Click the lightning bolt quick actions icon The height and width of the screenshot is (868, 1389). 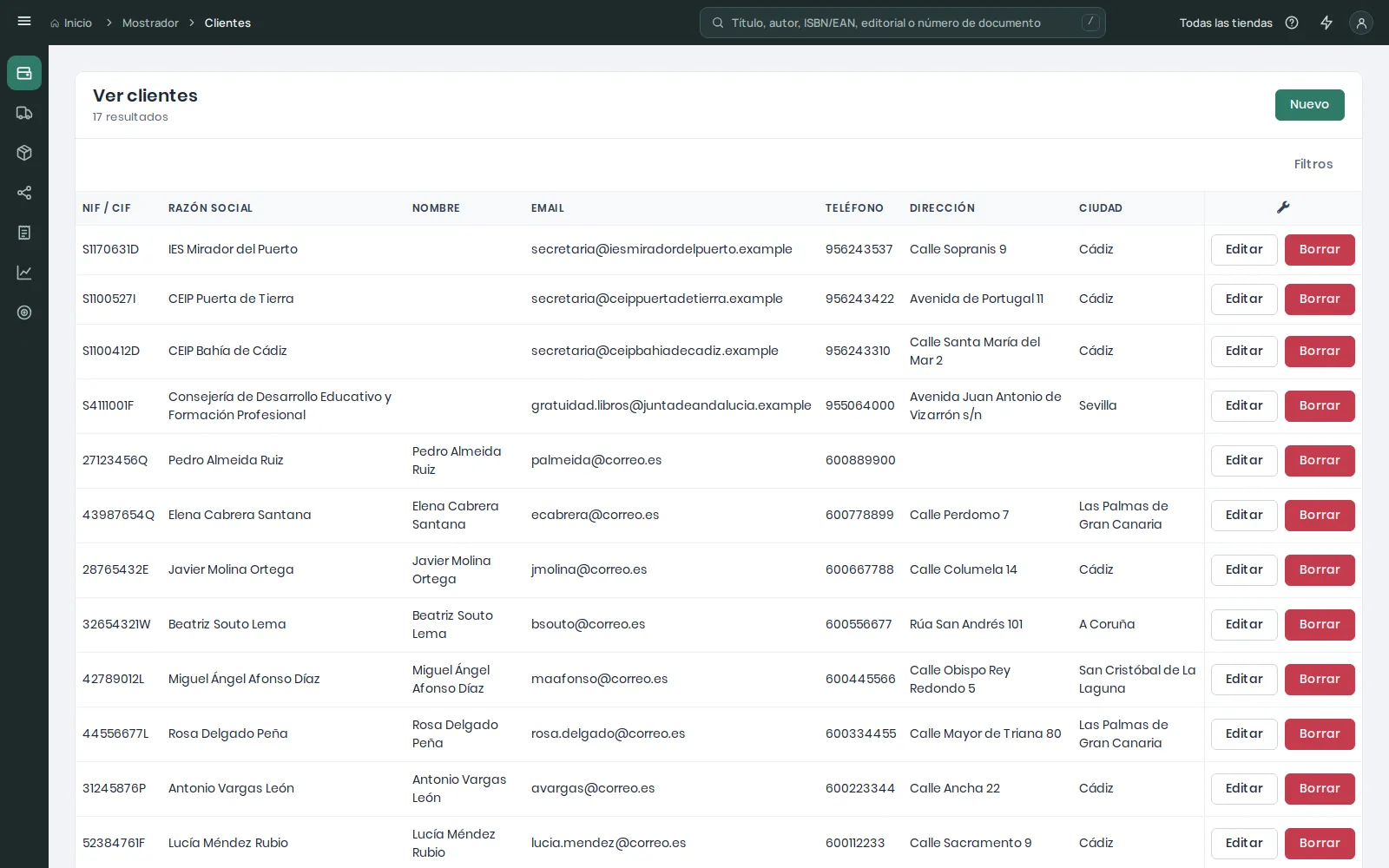[x=1326, y=23]
